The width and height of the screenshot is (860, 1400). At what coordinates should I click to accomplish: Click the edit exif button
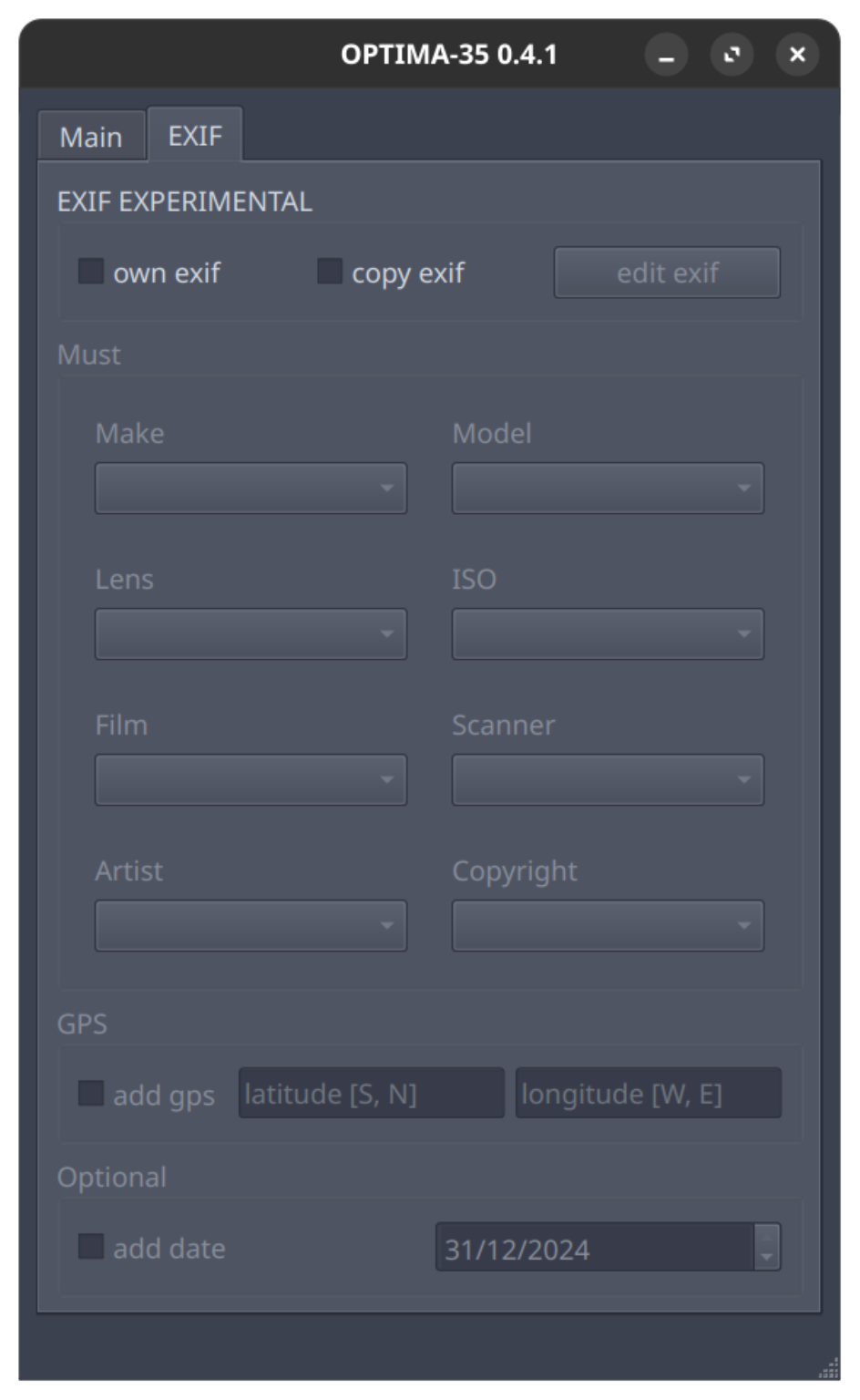click(667, 273)
